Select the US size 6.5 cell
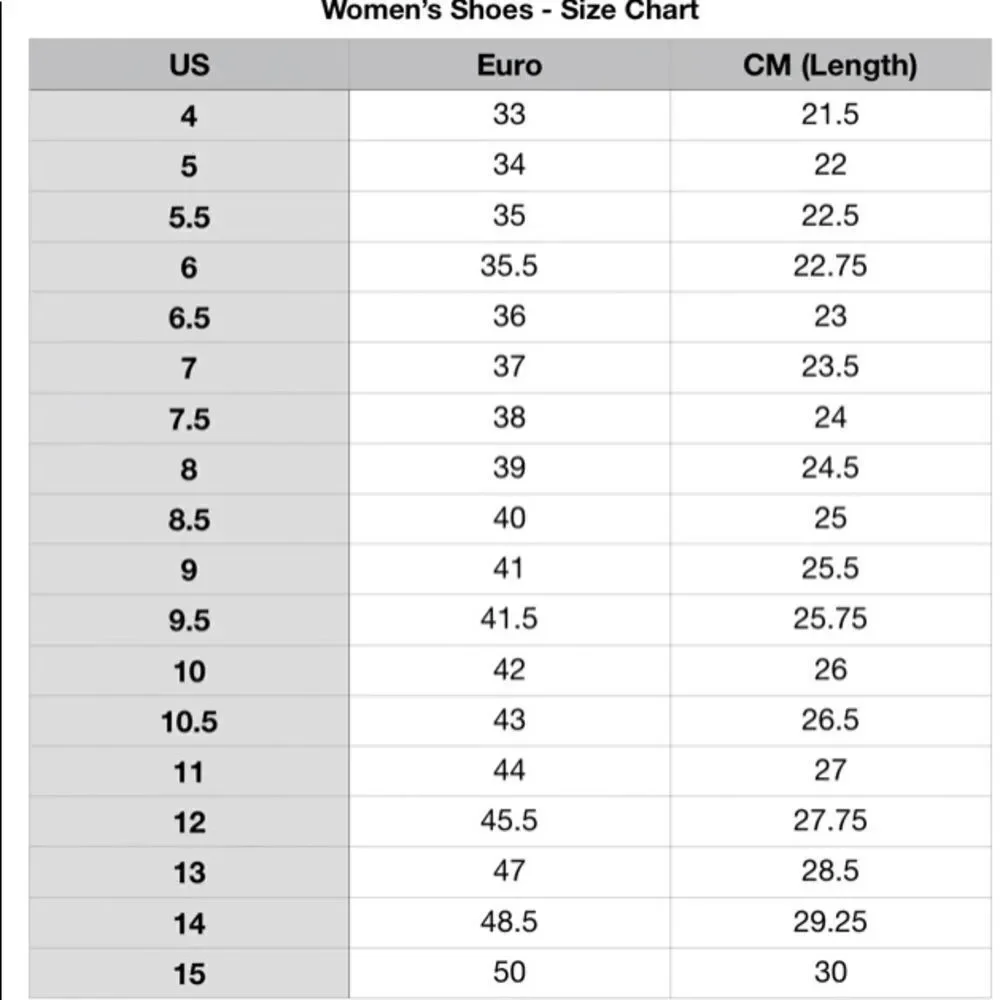This screenshot has width=1000, height=1000. click(x=189, y=318)
